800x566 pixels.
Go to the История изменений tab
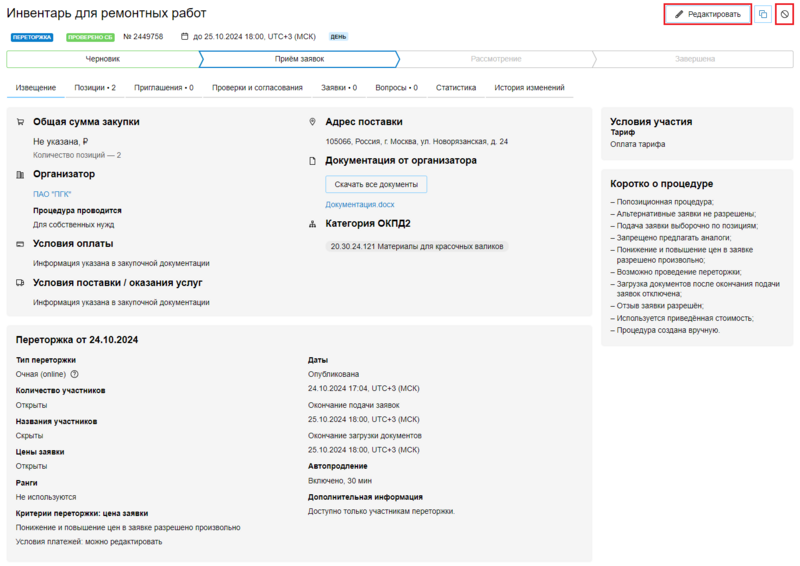[529, 88]
